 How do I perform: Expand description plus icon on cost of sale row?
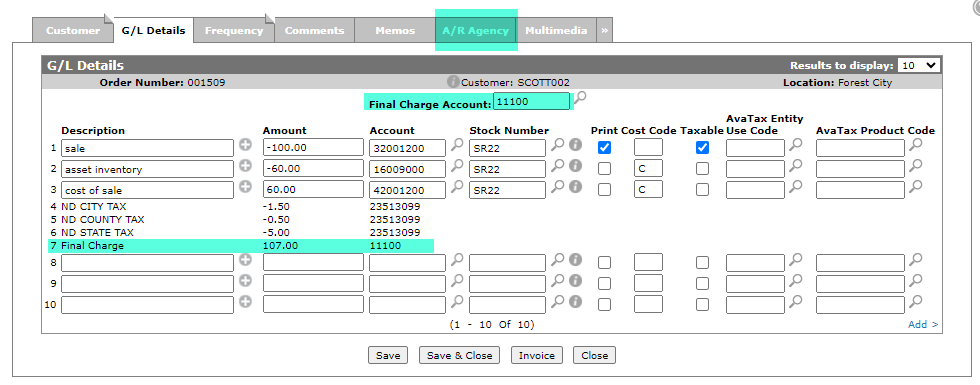point(246,186)
